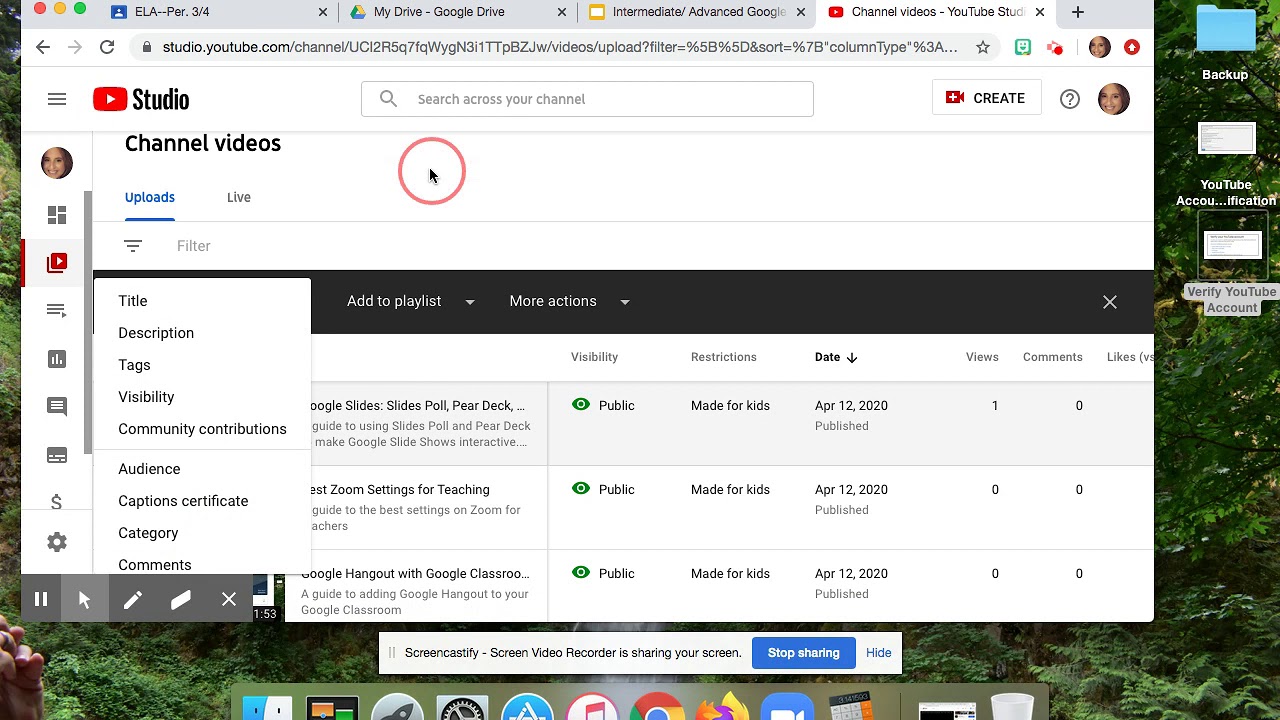The image size is (1280, 720).
Task: Switch to the Uploads tab
Action: pos(150,197)
